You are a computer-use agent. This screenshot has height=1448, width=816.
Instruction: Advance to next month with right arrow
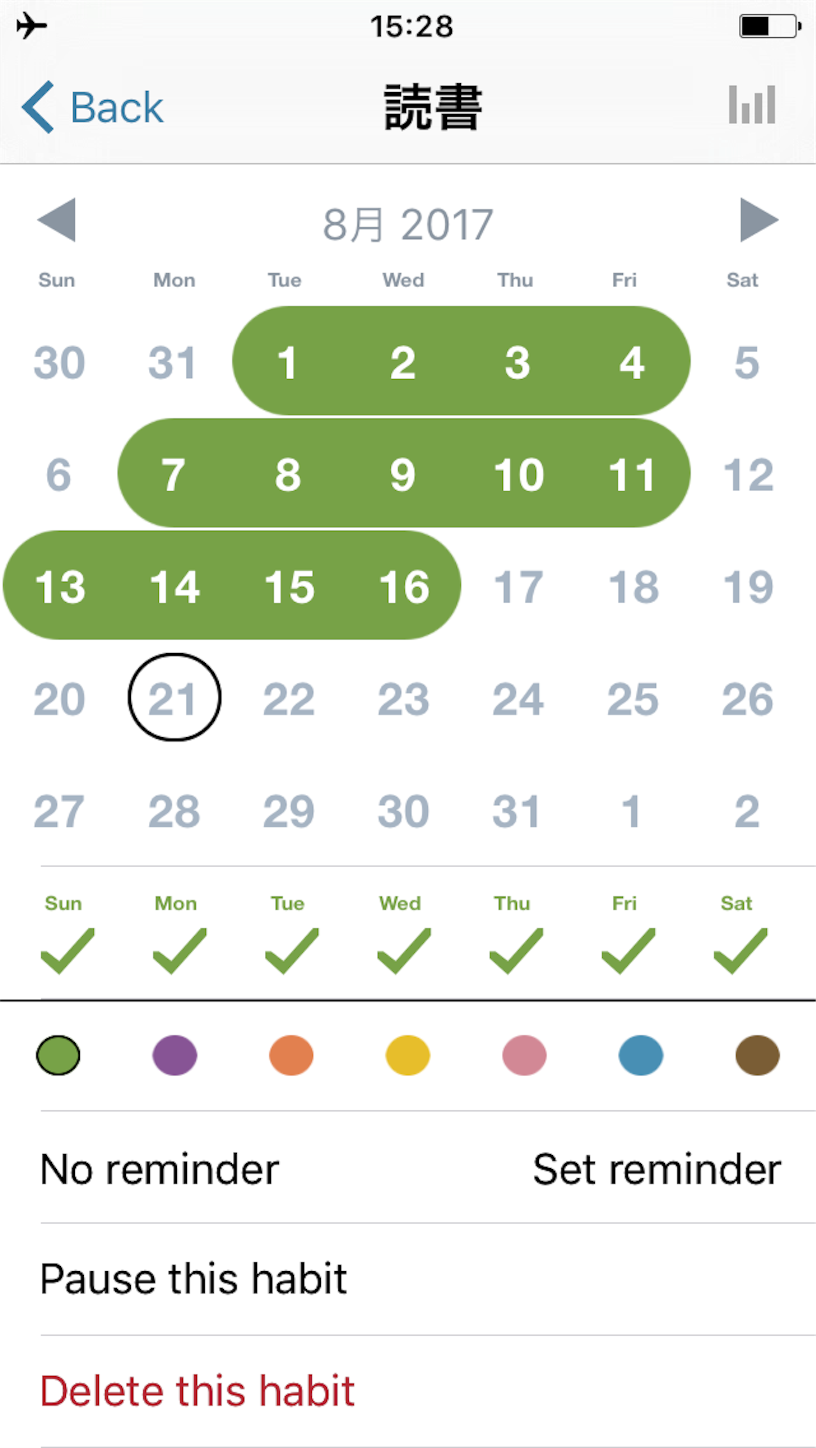[x=759, y=220]
